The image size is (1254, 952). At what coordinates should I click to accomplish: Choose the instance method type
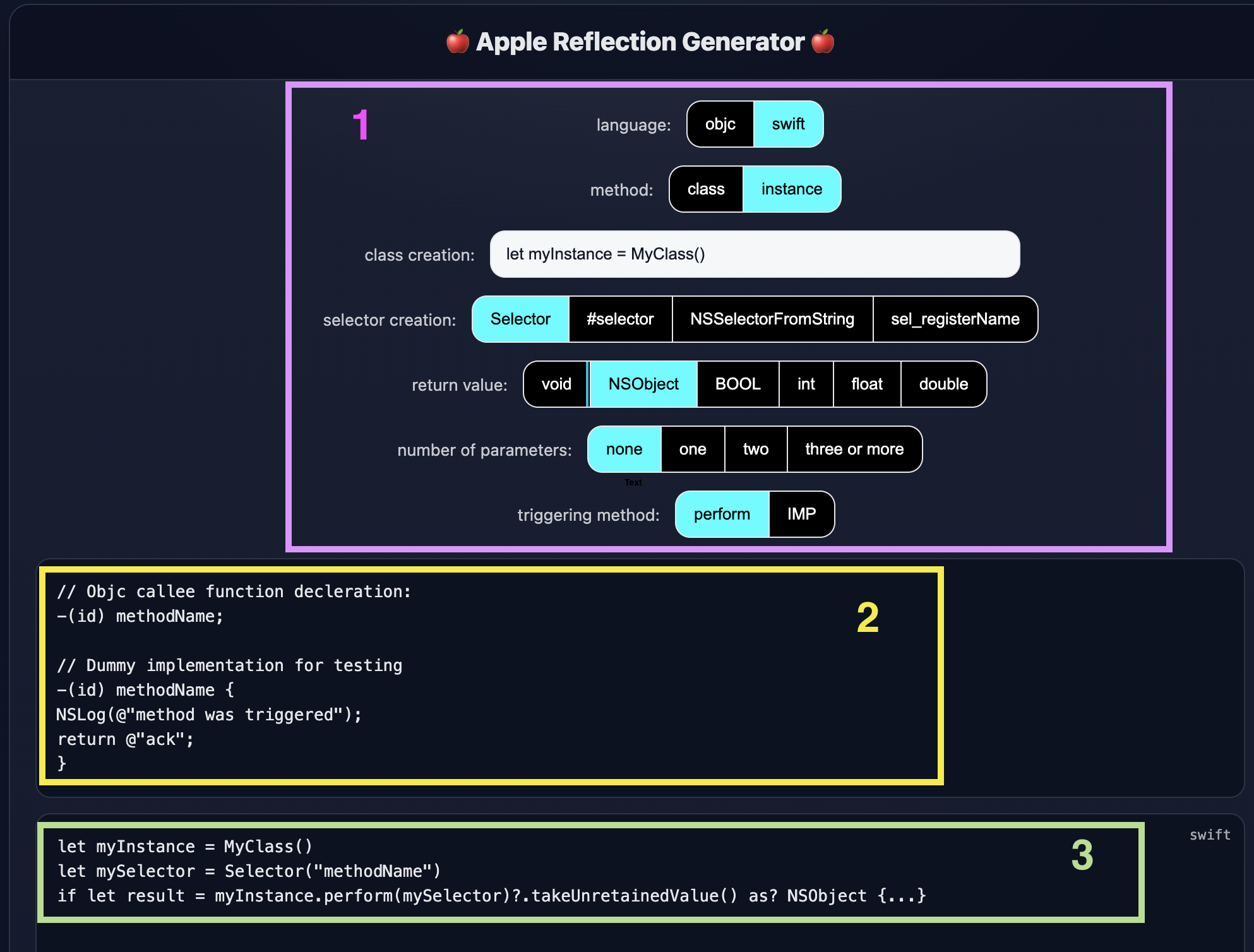tap(791, 189)
